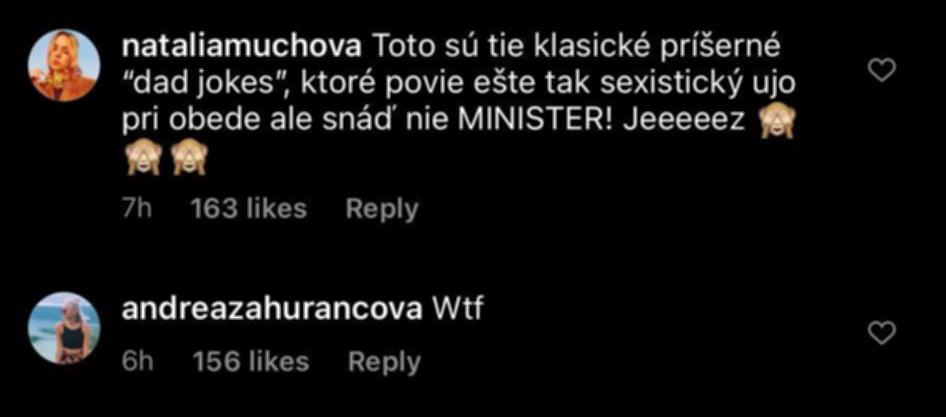Screen dimensions: 946x417
Task: View the 163 likes list
Action: coord(248,209)
